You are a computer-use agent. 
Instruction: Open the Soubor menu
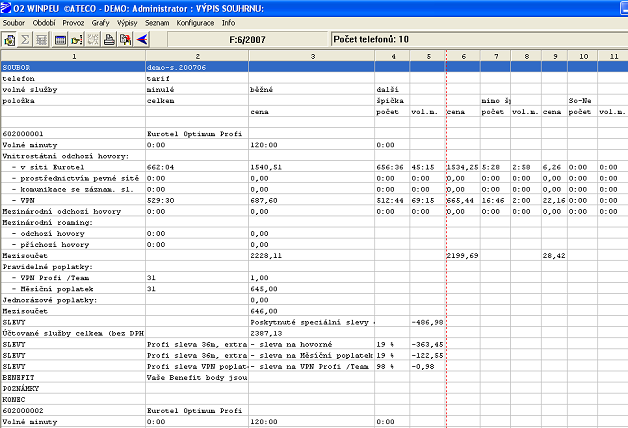14,23
